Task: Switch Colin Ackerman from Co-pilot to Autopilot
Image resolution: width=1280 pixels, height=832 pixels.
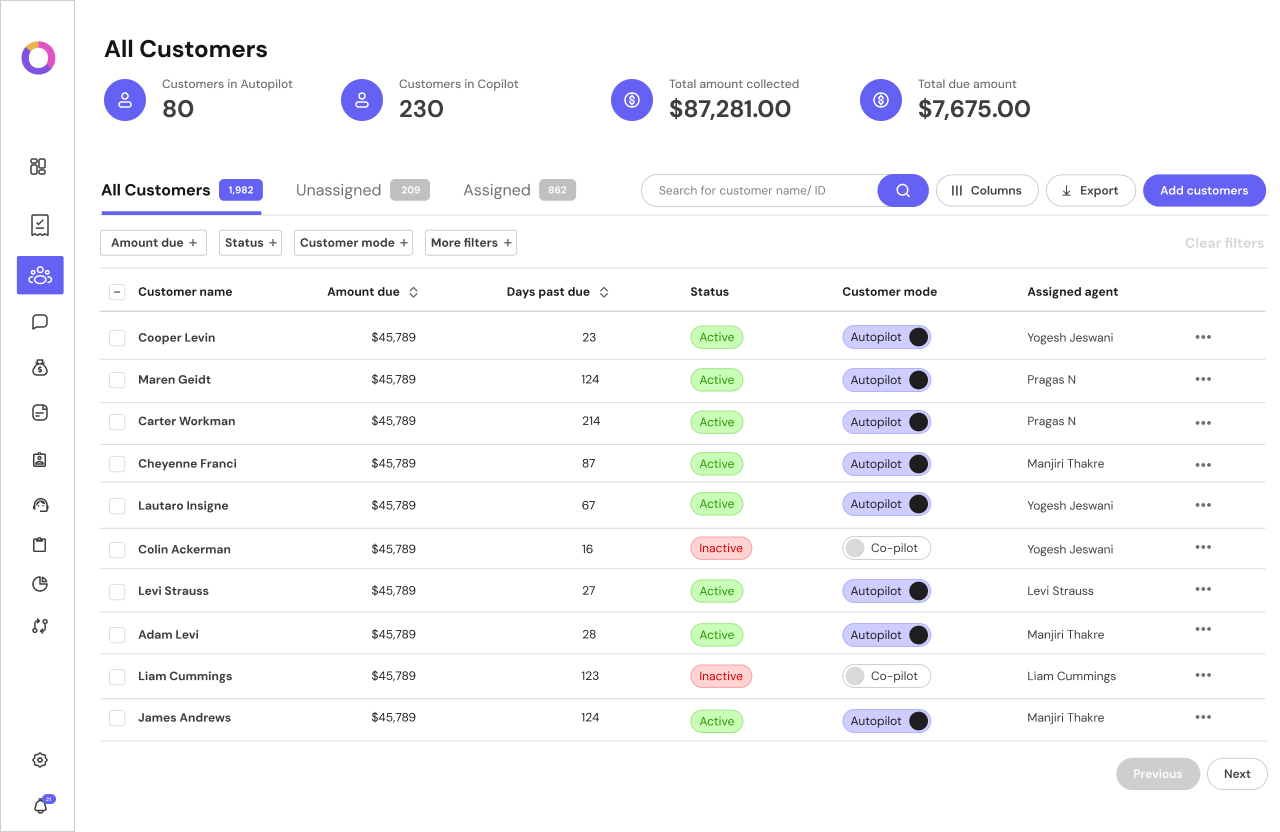Action: [886, 548]
